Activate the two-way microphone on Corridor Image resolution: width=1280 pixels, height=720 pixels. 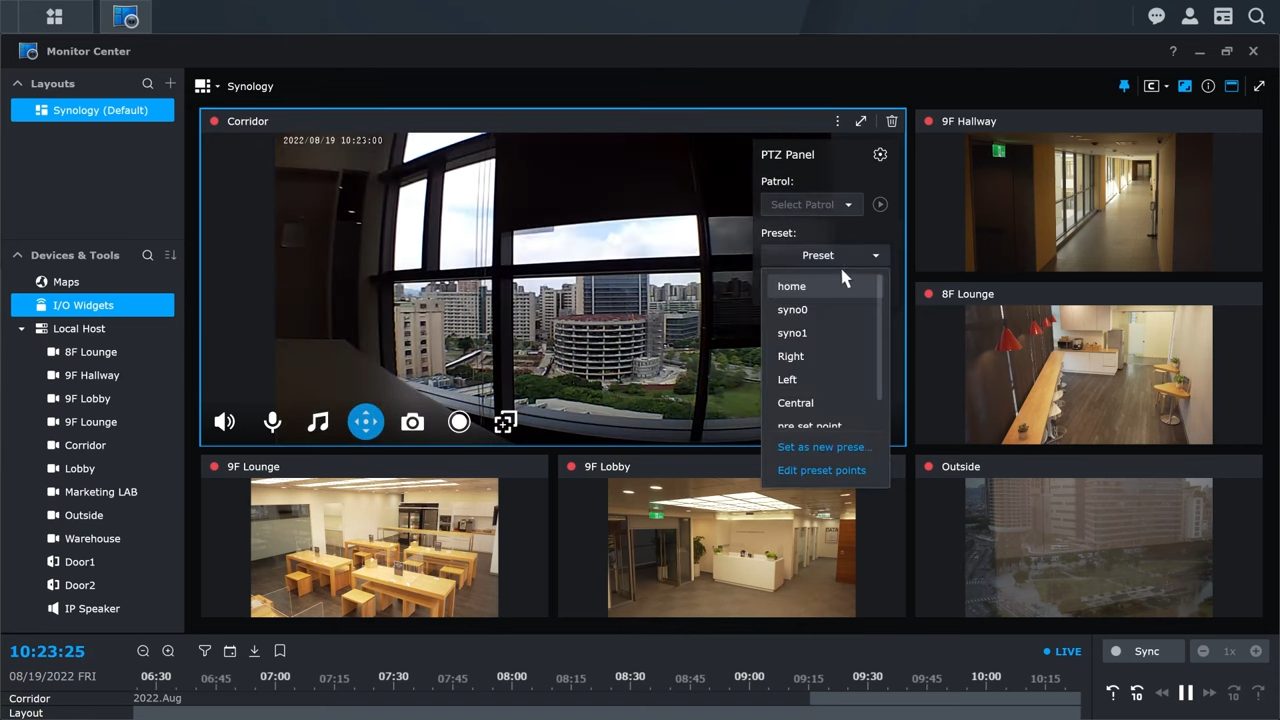click(272, 422)
